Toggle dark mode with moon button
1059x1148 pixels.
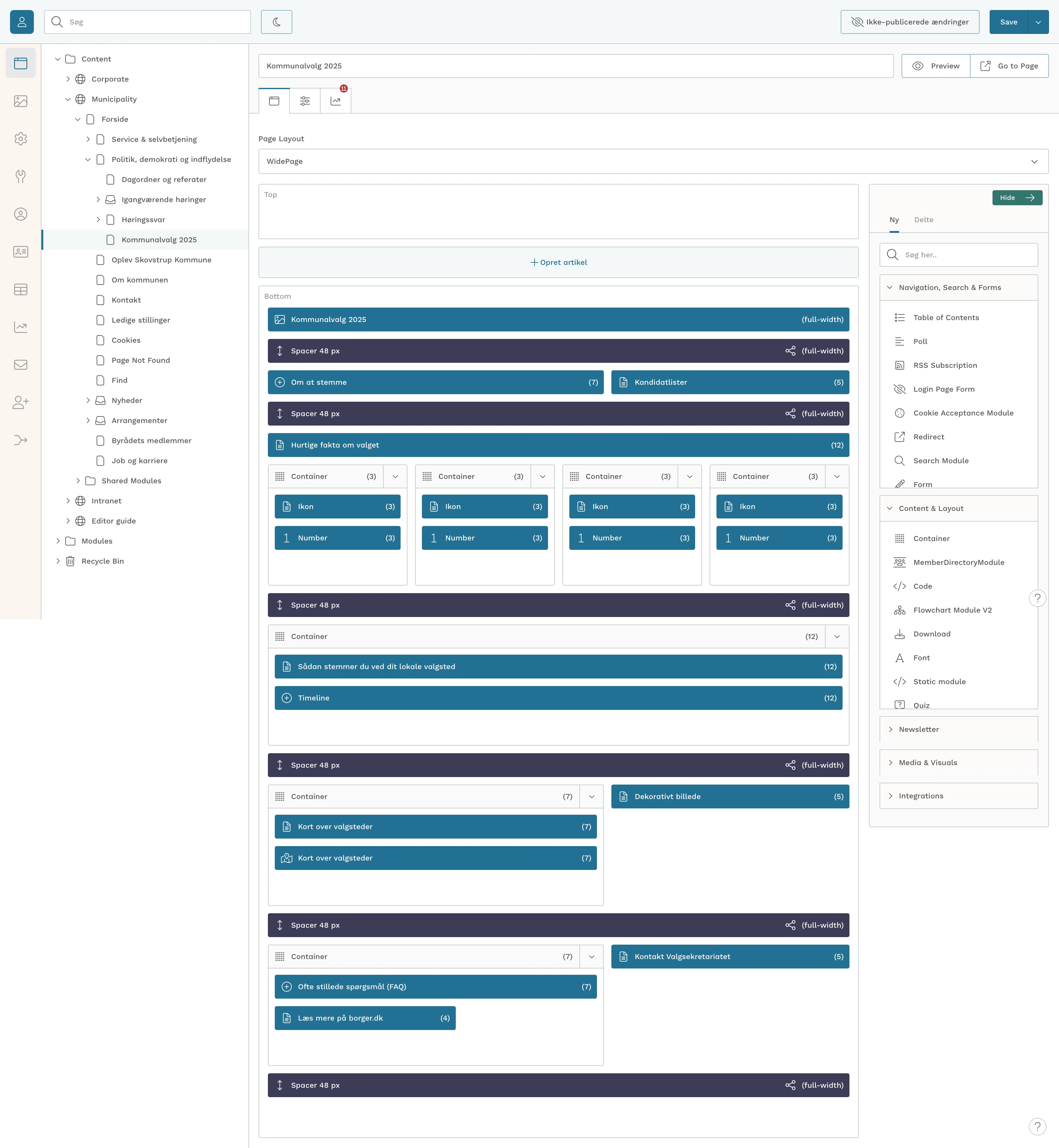coord(277,22)
